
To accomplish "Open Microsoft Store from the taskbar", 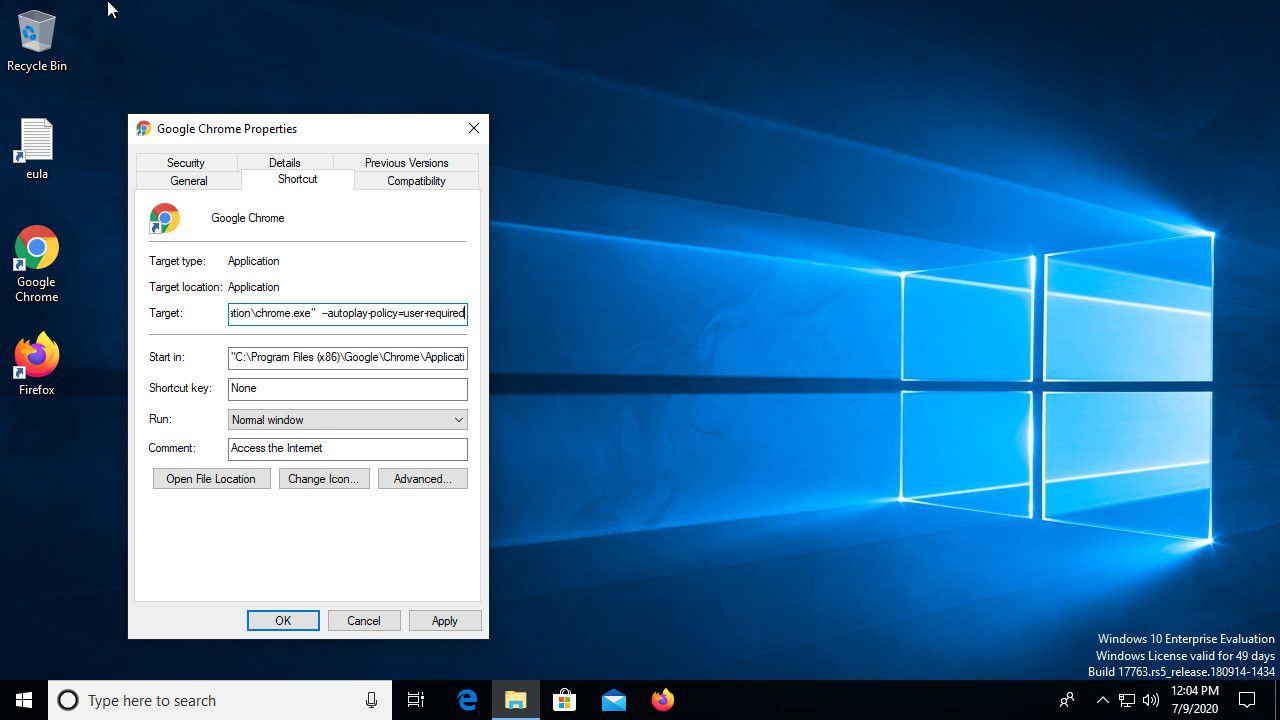I will point(565,700).
